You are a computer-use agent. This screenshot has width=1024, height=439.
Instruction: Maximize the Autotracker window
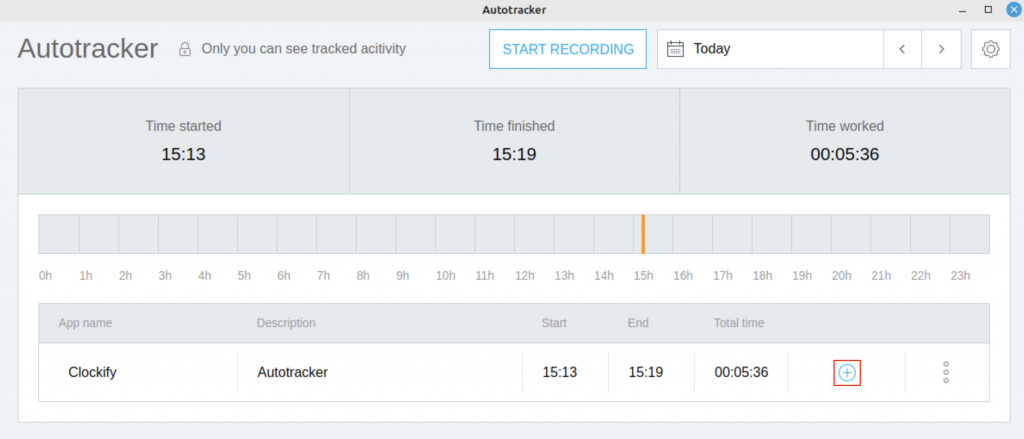coord(988,9)
